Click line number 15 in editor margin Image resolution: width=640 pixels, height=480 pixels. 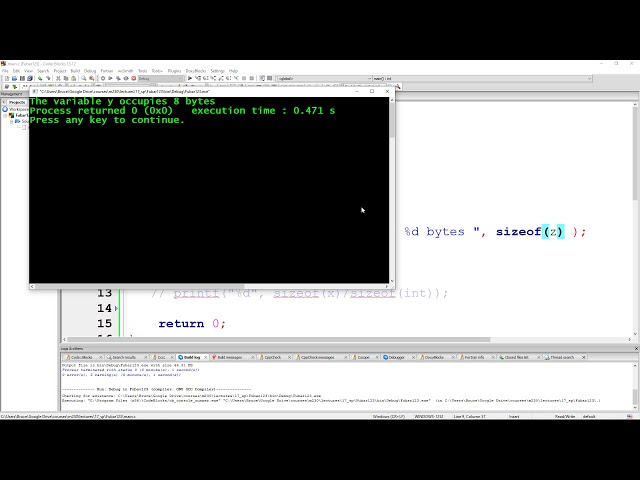pyautogui.click(x=104, y=324)
